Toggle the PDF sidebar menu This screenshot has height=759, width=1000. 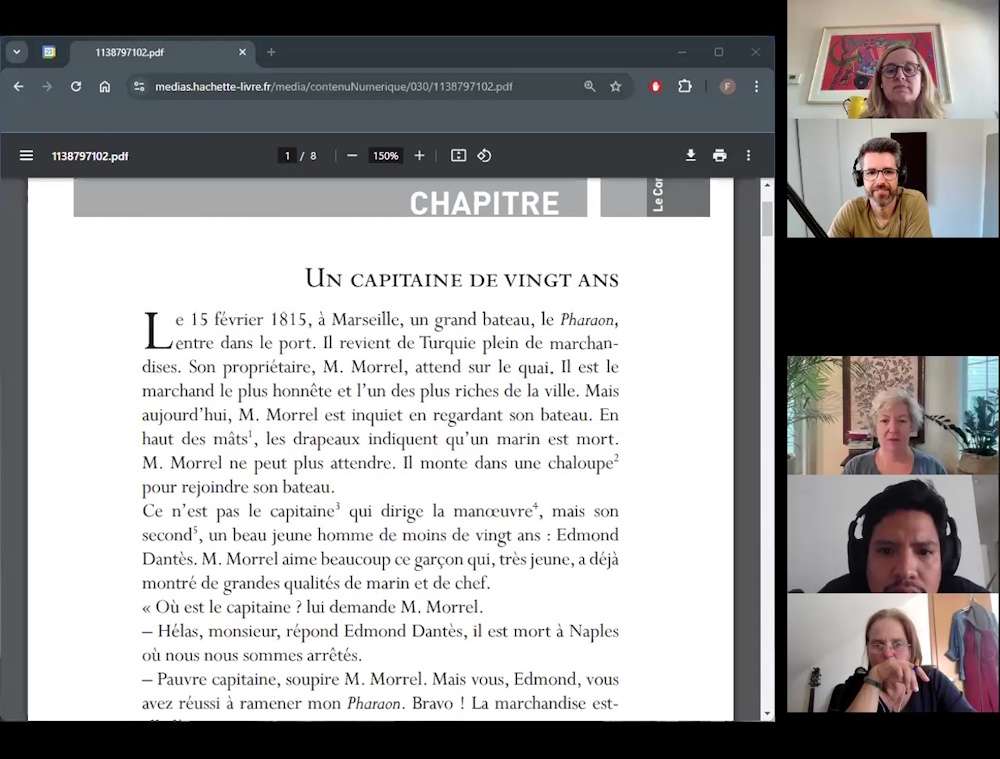pyautogui.click(x=26, y=156)
